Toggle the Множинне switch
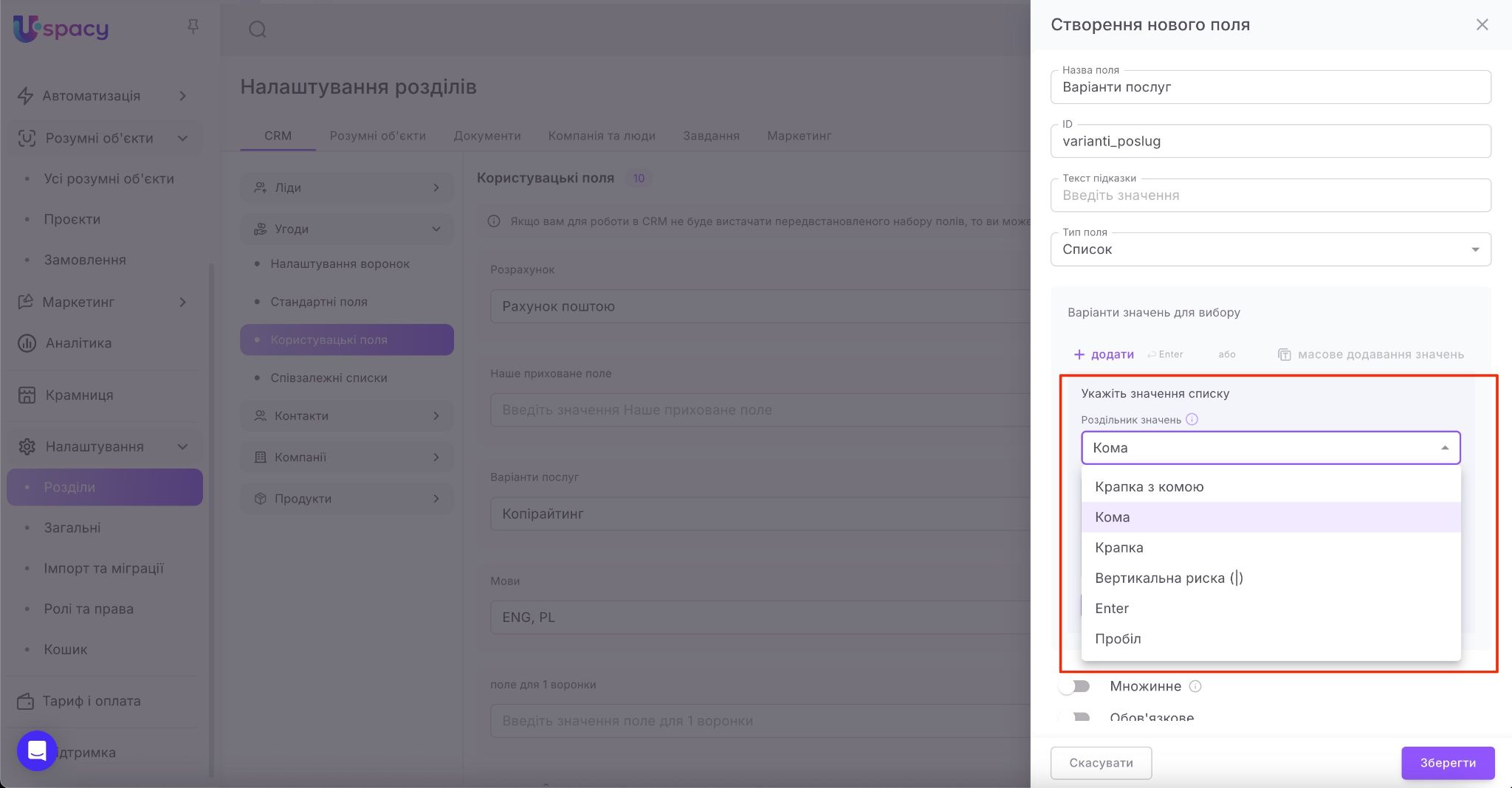 coord(1075,686)
